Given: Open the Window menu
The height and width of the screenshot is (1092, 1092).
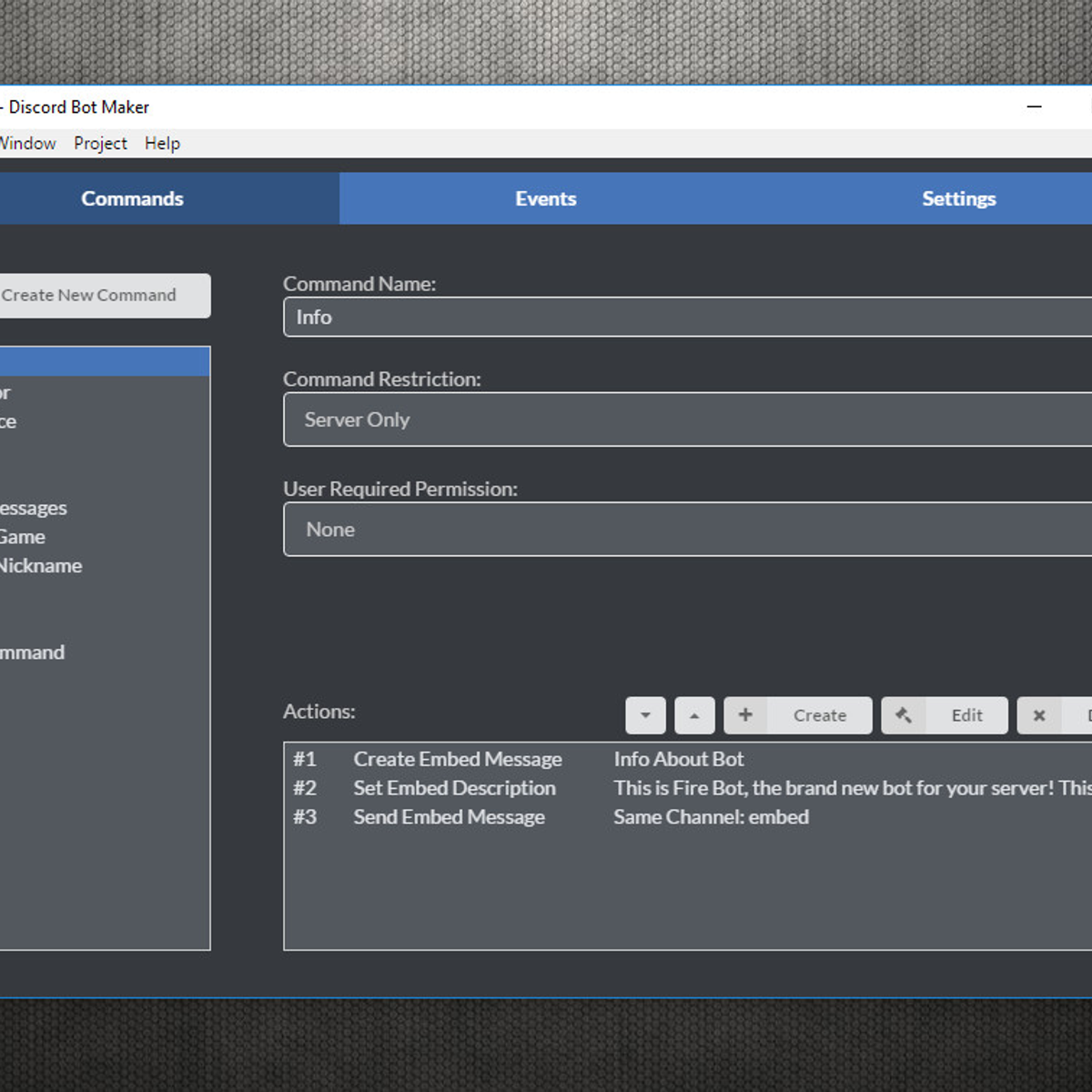Looking at the screenshot, I should (x=27, y=144).
